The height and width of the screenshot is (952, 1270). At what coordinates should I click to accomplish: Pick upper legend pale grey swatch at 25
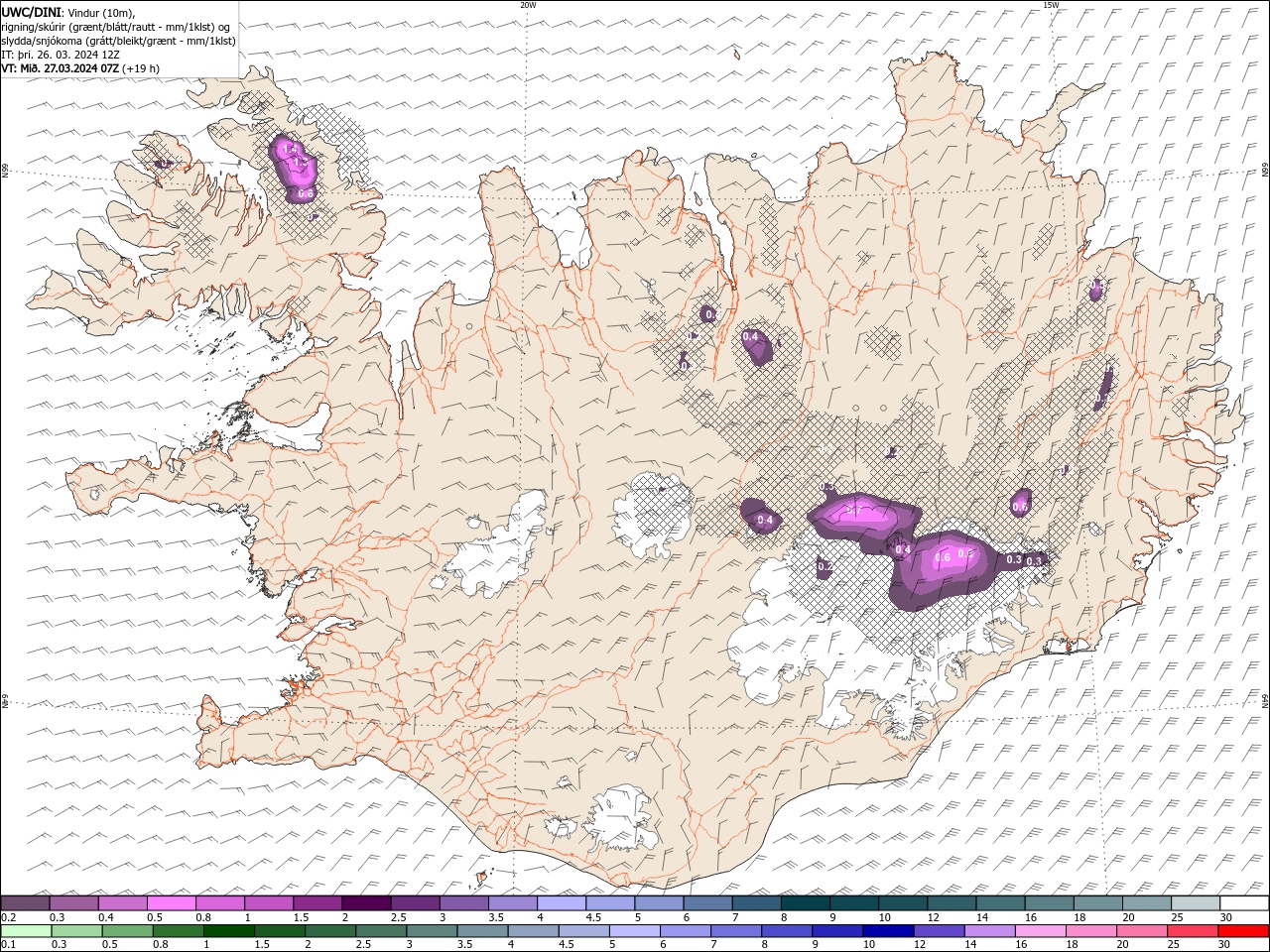(1196, 902)
